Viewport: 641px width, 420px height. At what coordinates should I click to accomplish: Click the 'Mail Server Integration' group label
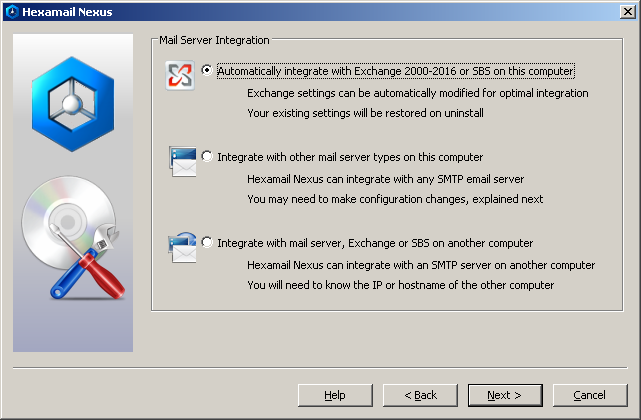click(214, 40)
